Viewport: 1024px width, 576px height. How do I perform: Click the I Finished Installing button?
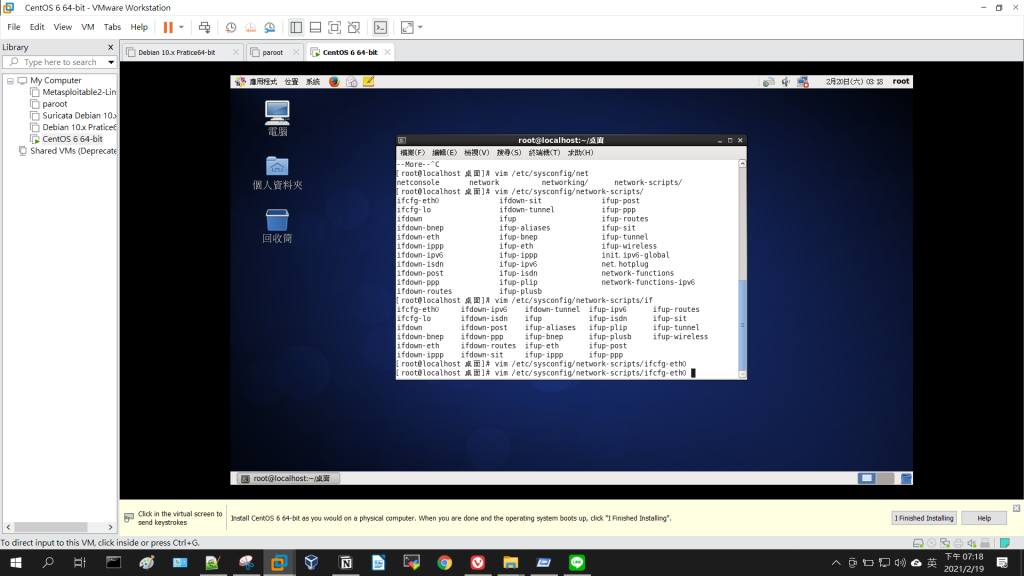coord(924,518)
